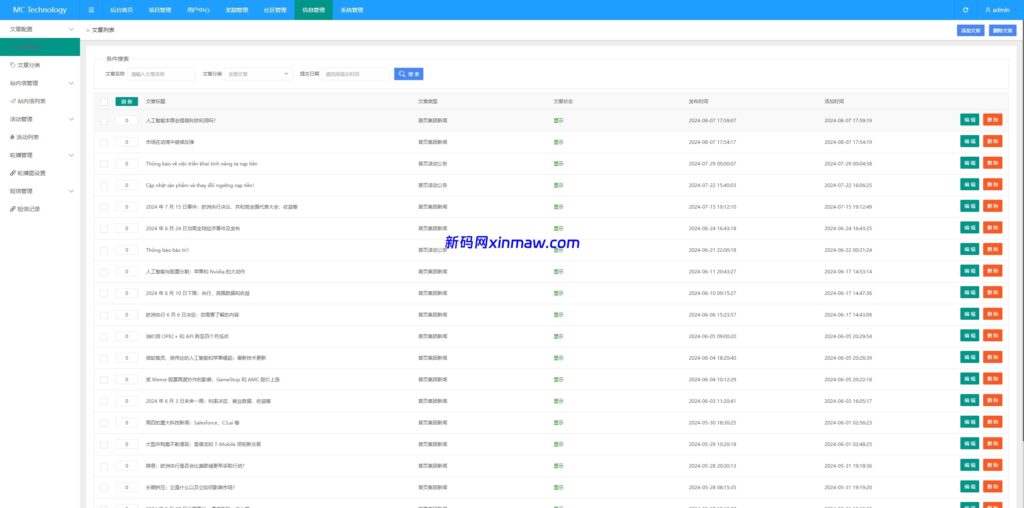Screen dimensions: 1024x508
Task: Open the 系统管理 top navigation tab
Action: point(352,10)
